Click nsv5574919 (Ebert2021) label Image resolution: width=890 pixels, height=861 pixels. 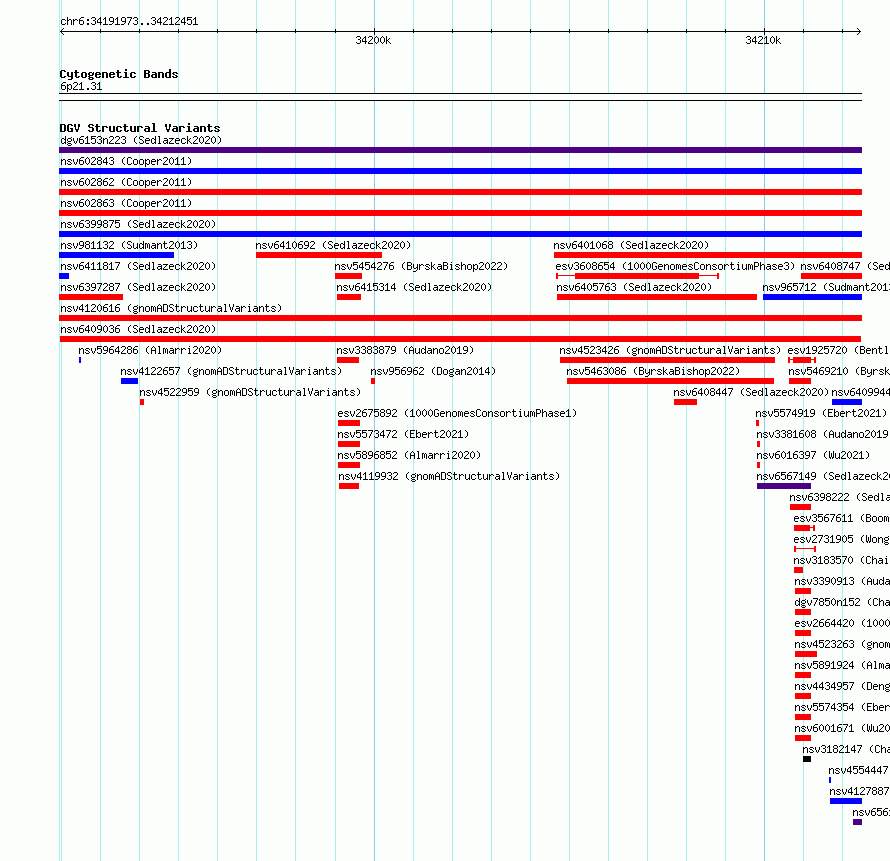click(x=821, y=413)
